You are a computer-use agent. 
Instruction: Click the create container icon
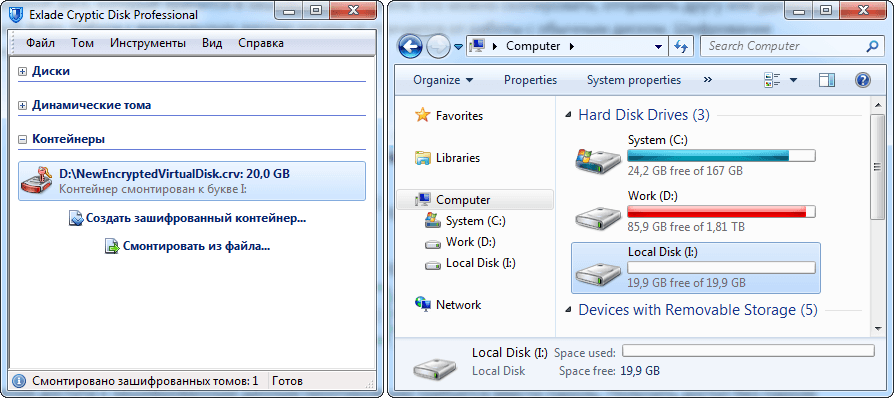coord(76,219)
